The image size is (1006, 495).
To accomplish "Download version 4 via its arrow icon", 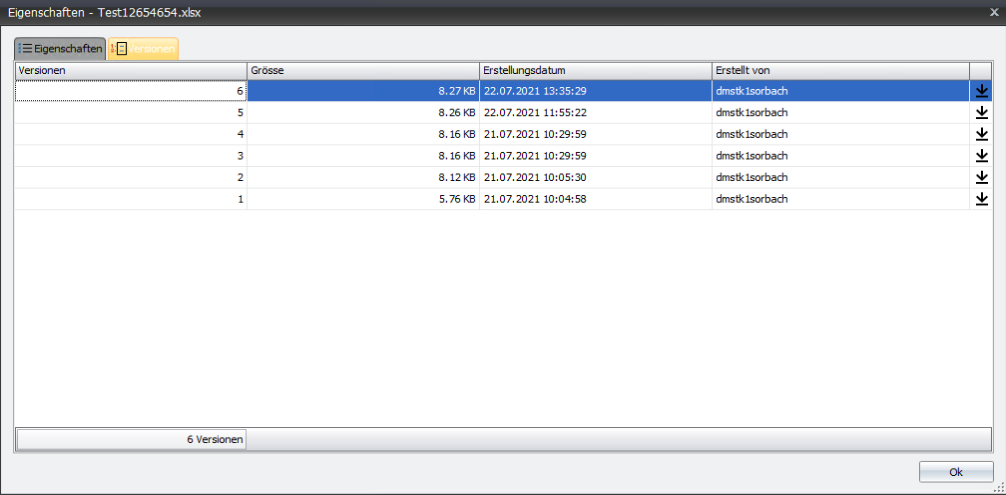I will [x=981, y=135].
